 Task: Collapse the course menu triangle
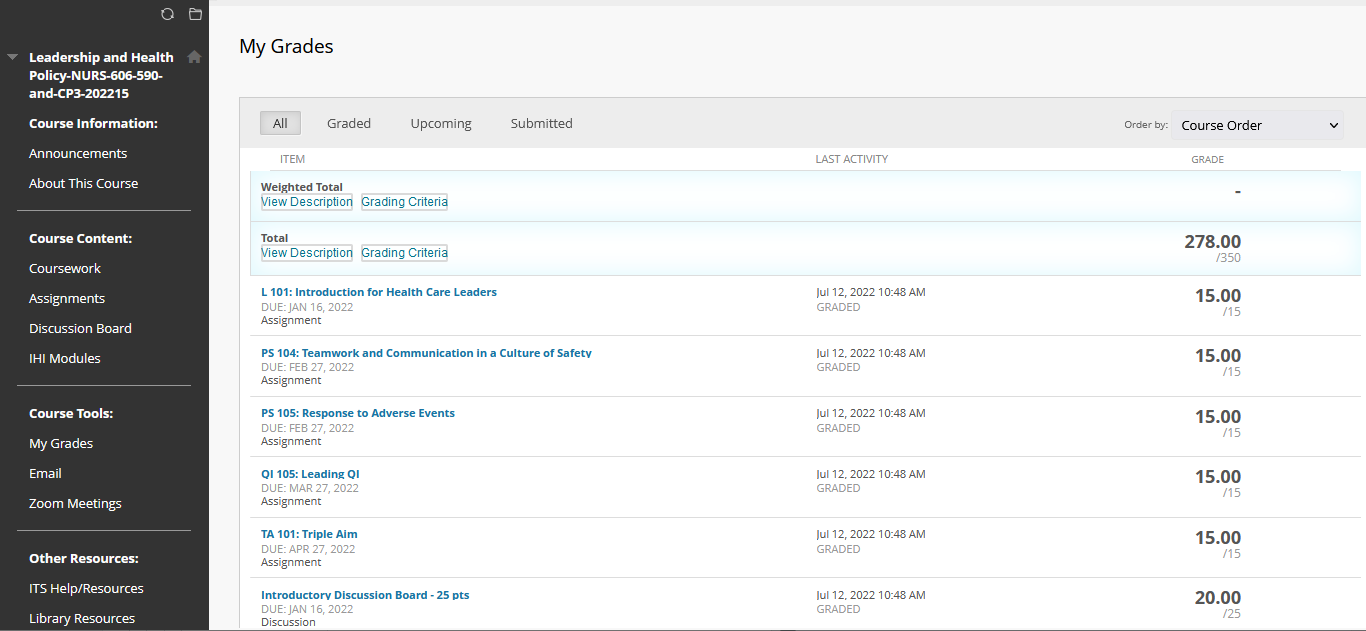(x=12, y=57)
